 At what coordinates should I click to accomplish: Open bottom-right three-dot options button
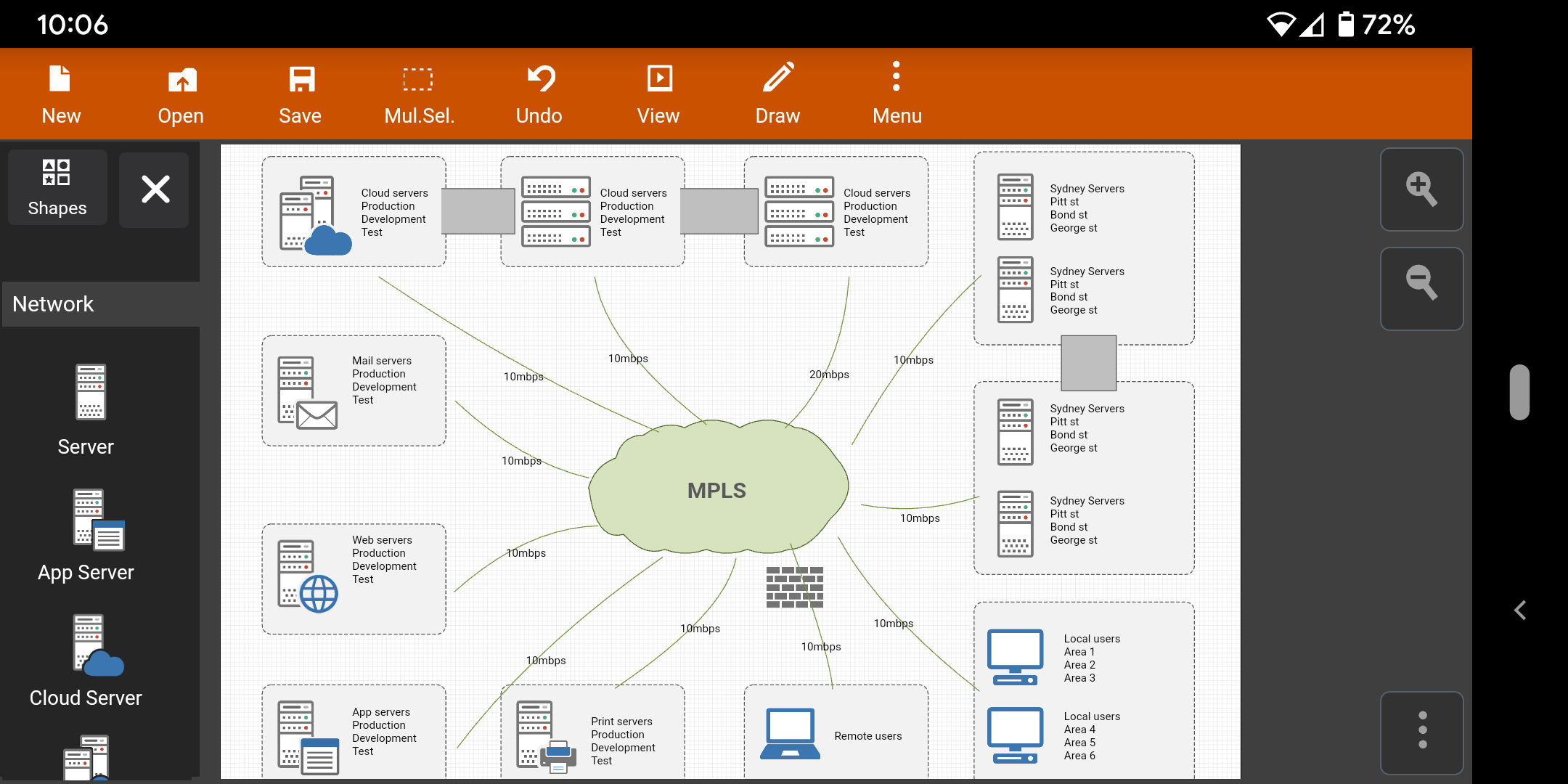point(1421,731)
